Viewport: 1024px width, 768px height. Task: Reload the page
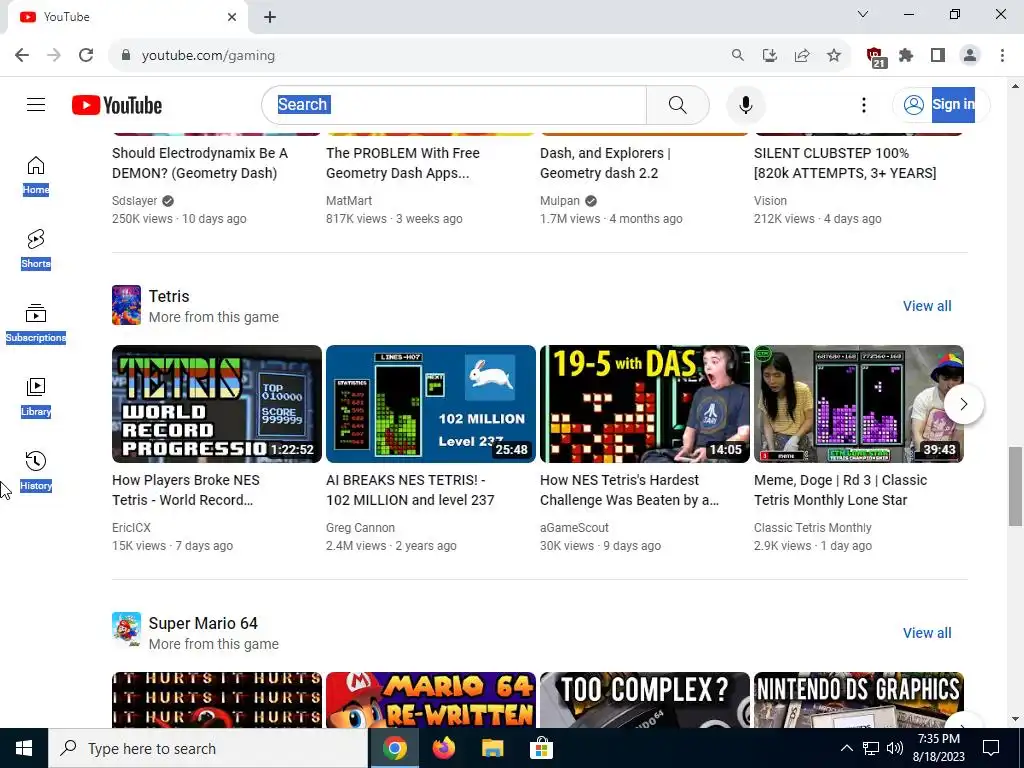pos(86,55)
